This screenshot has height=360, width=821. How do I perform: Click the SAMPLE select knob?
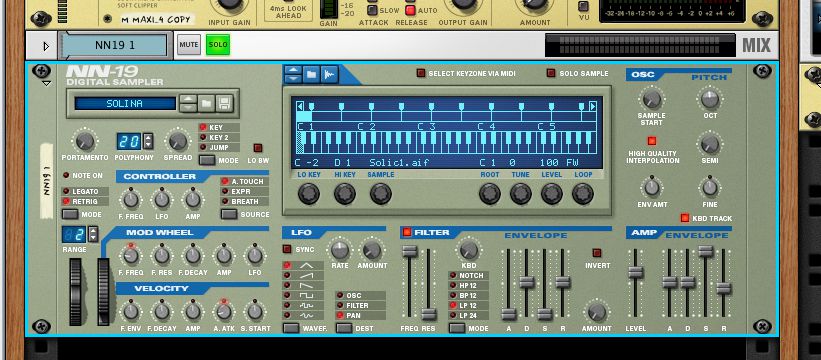click(381, 194)
